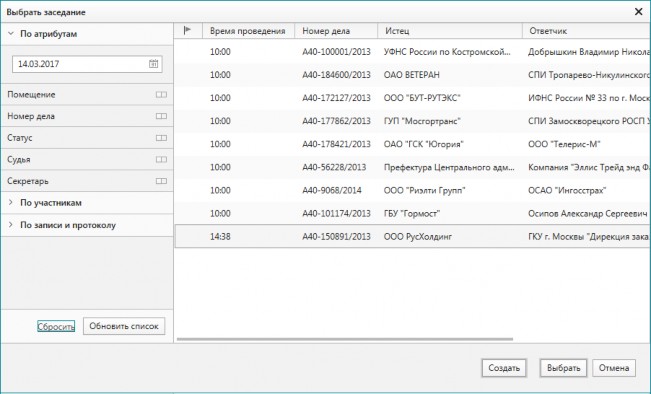Image resolution: width=651 pixels, height=394 pixels.
Task: Click plaintiff ООО РусХолдинг
Action: 418,237
